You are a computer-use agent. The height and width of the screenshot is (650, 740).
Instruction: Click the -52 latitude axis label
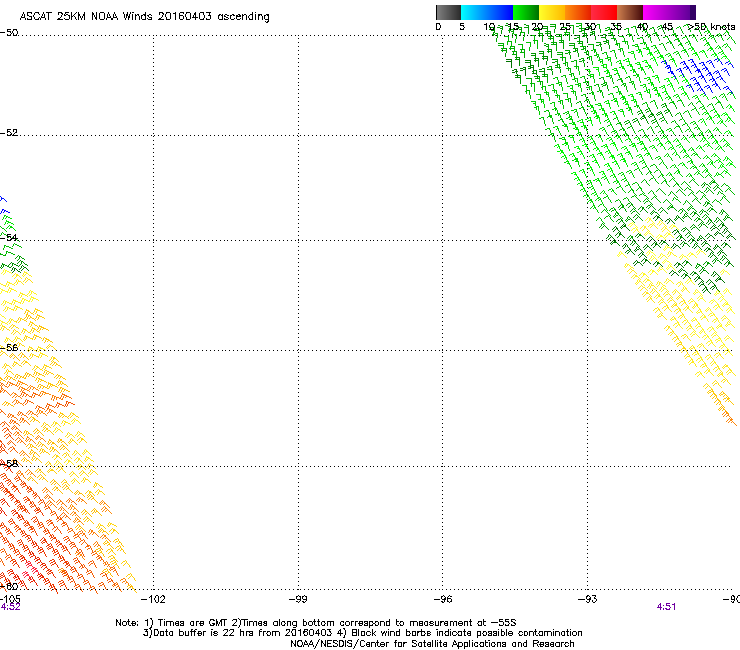[9, 133]
